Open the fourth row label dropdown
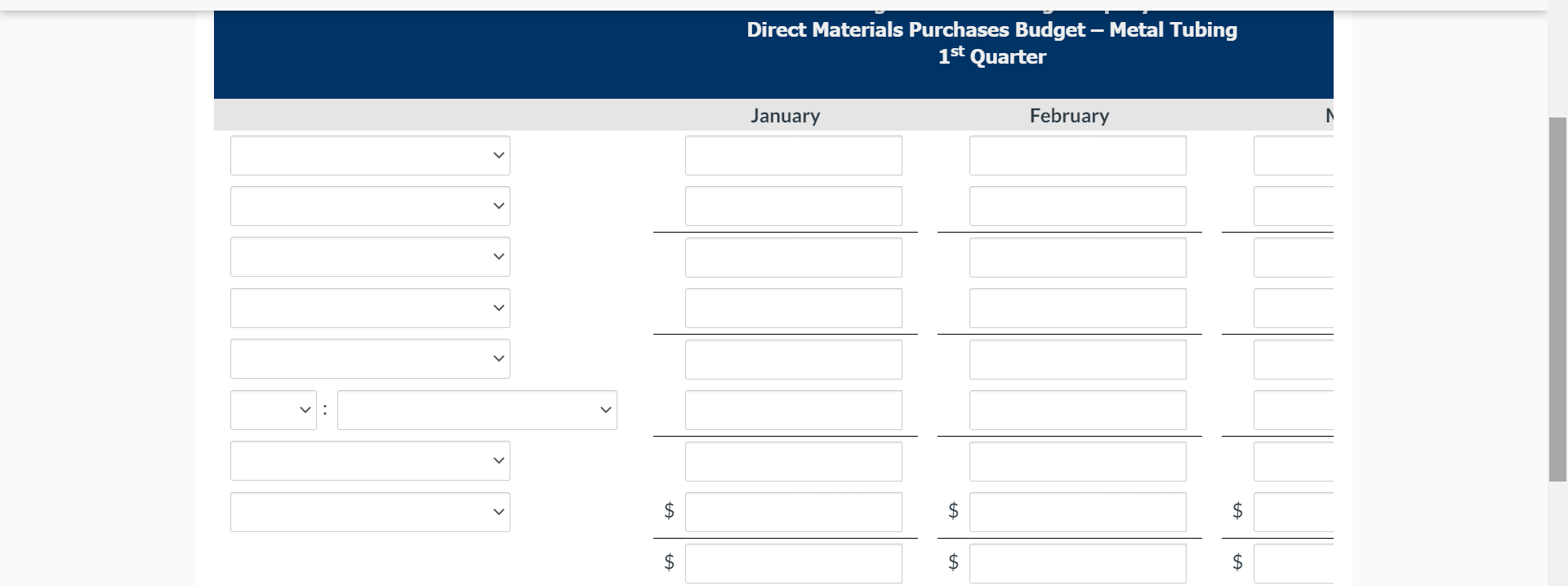 pyautogui.click(x=370, y=308)
